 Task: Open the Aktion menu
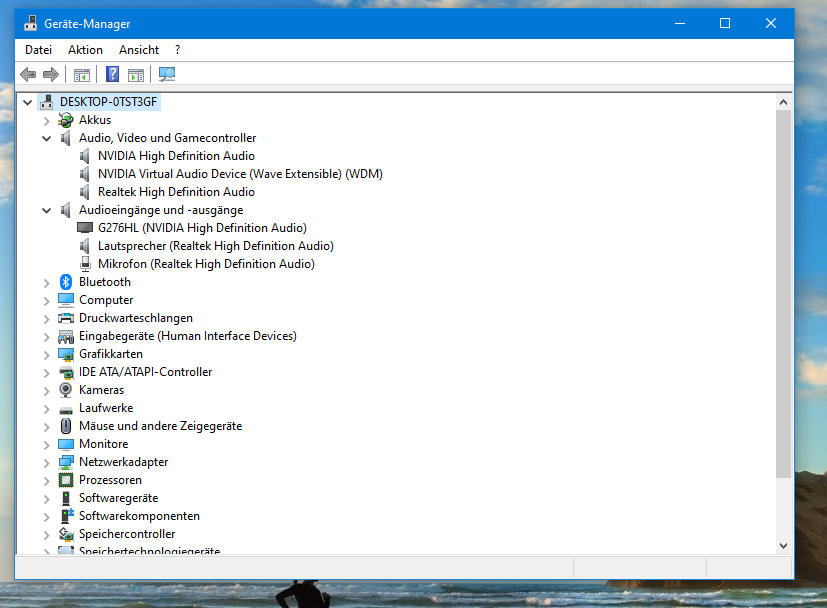(x=85, y=50)
